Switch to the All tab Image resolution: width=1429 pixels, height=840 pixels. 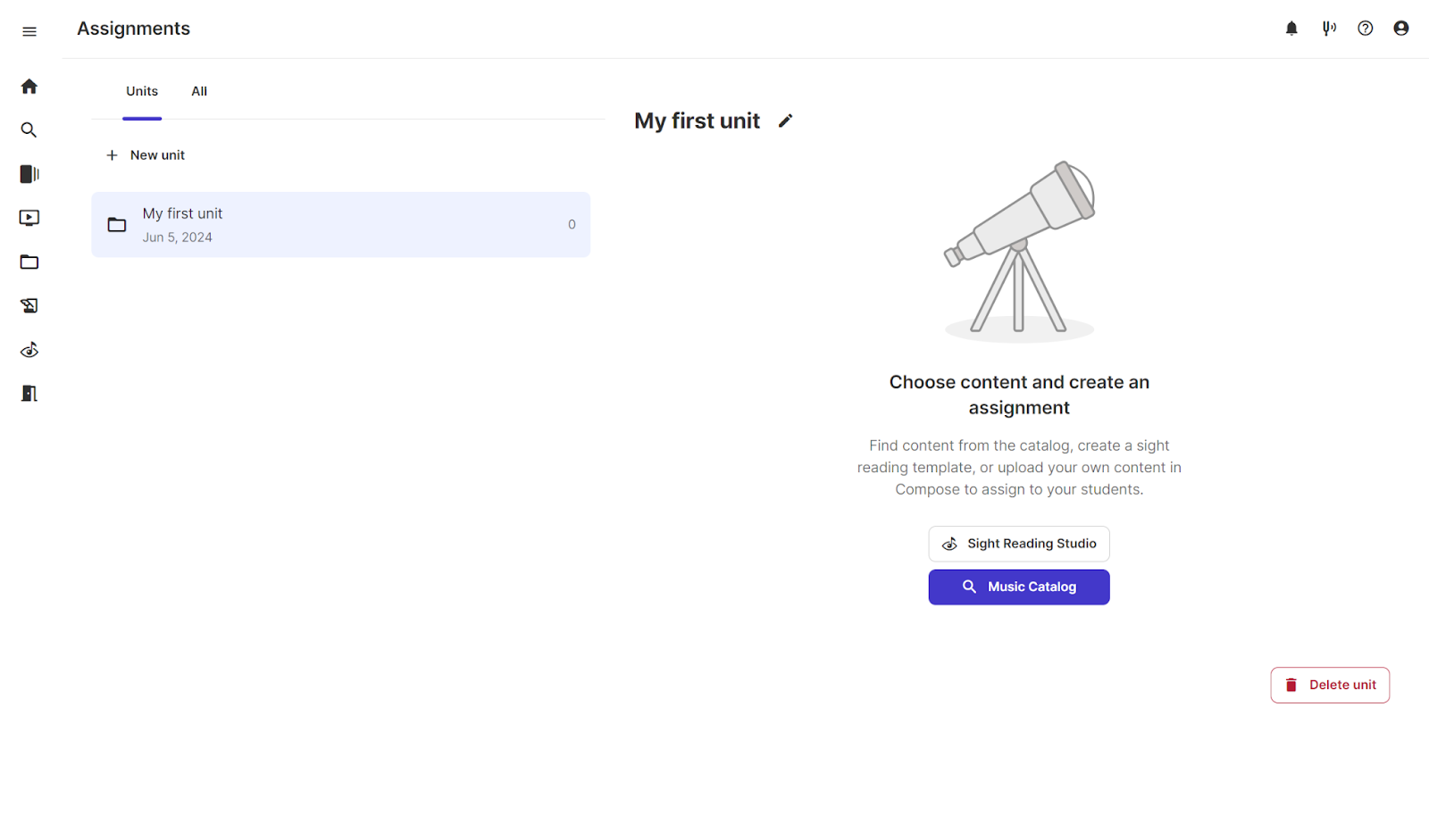coord(199,91)
